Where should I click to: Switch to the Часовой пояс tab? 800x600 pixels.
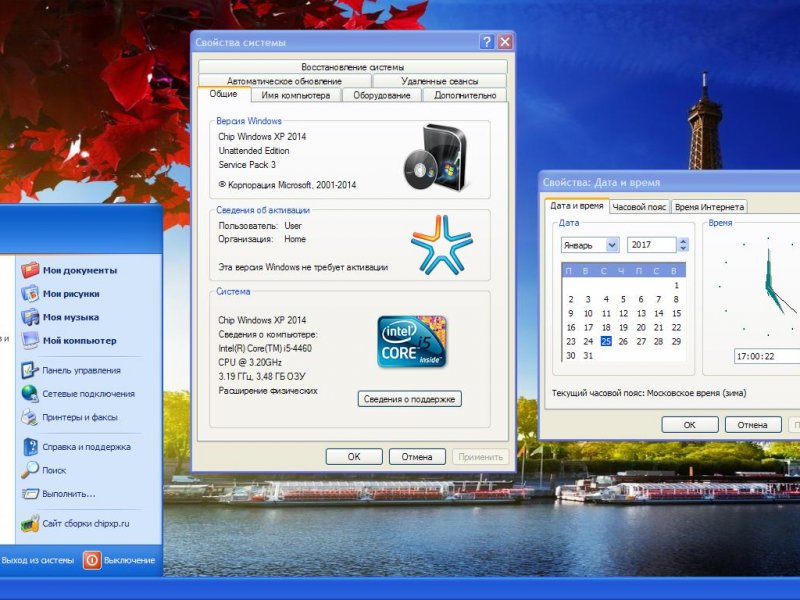[639, 207]
